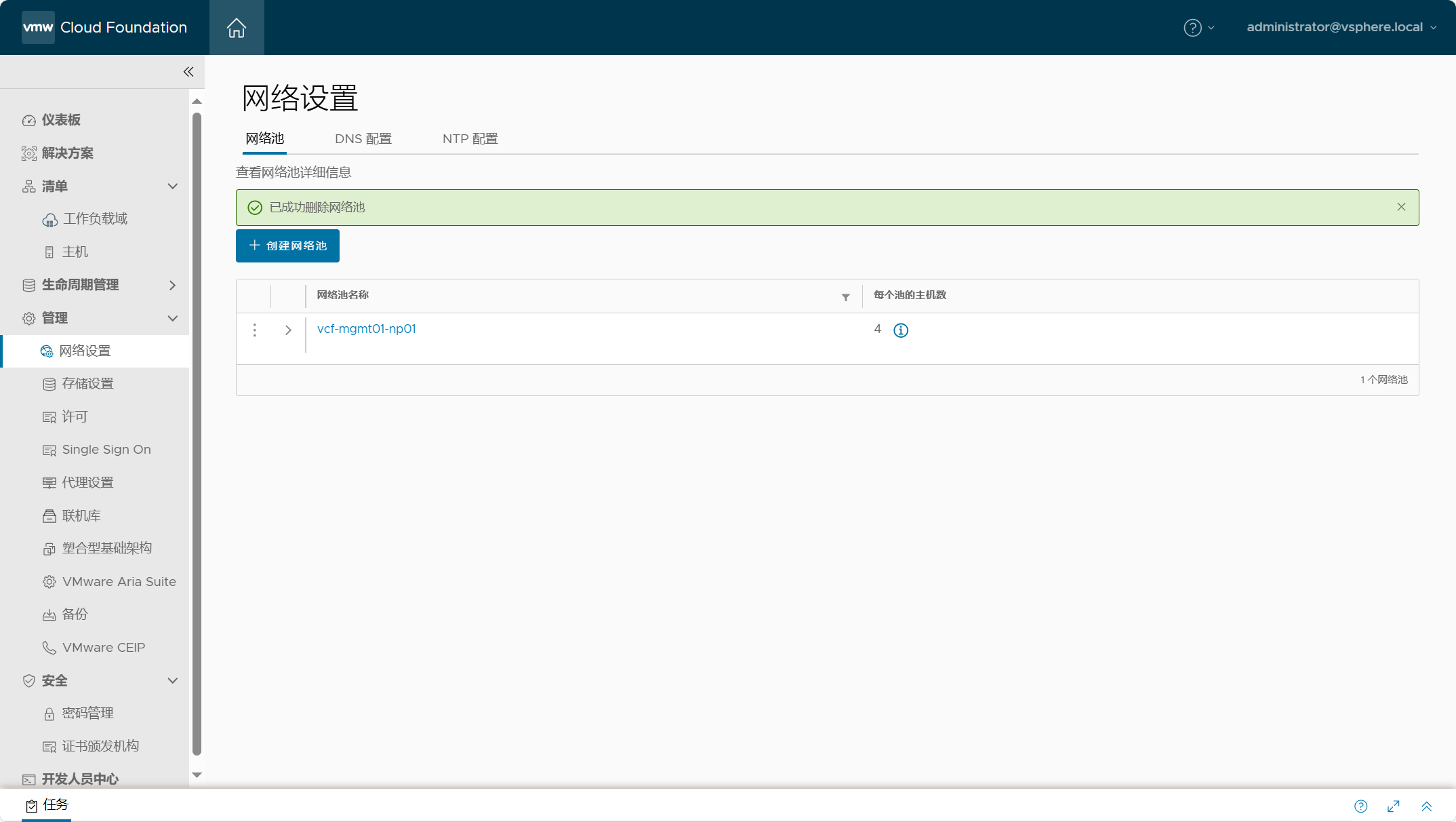The image size is (1456, 822).
Task: Switch to the NTP 配置 tab
Action: (x=470, y=138)
